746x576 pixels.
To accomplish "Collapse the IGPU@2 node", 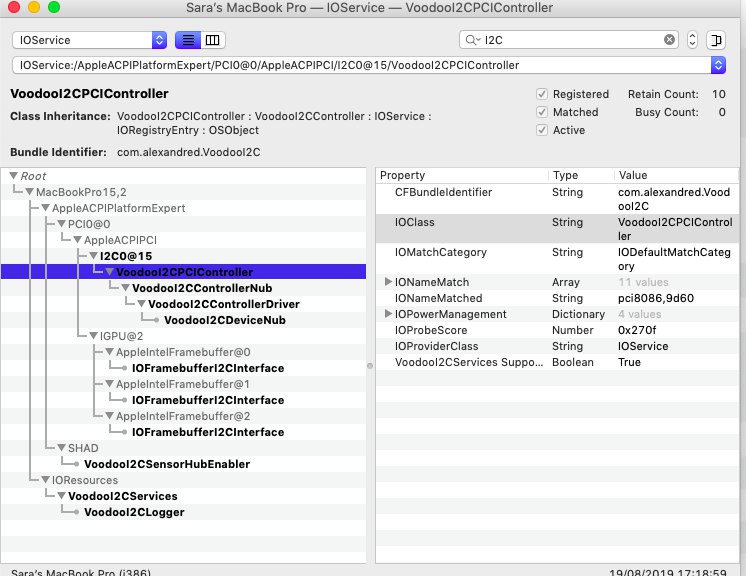I will pos(94,336).
